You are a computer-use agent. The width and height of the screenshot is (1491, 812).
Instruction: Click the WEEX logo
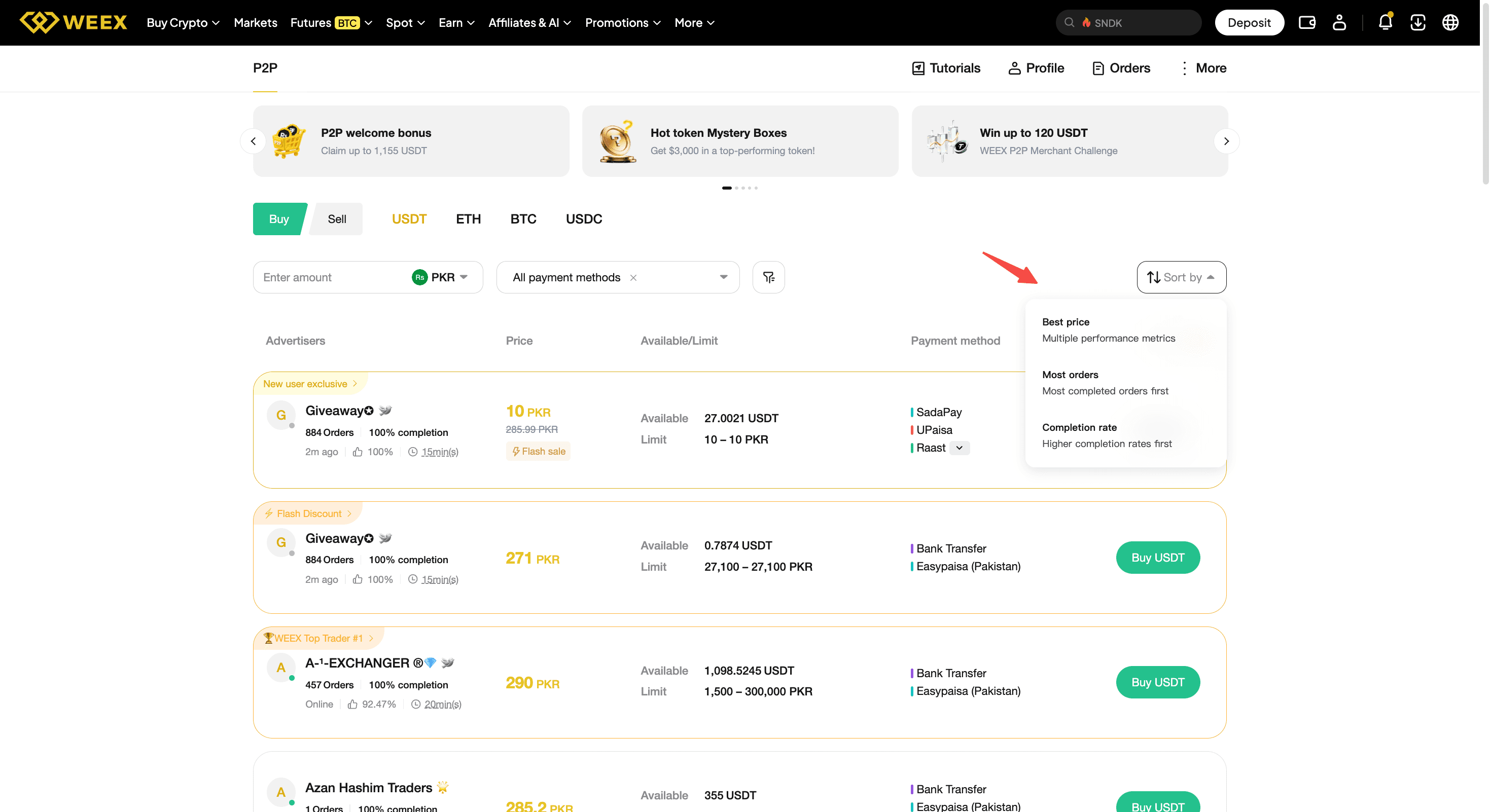coord(74,22)
